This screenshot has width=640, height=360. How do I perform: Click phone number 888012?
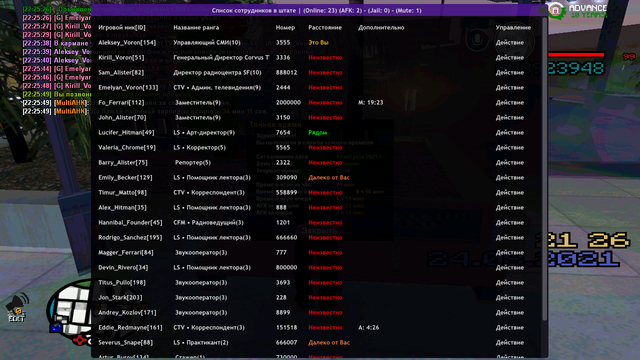coord(287,73)
